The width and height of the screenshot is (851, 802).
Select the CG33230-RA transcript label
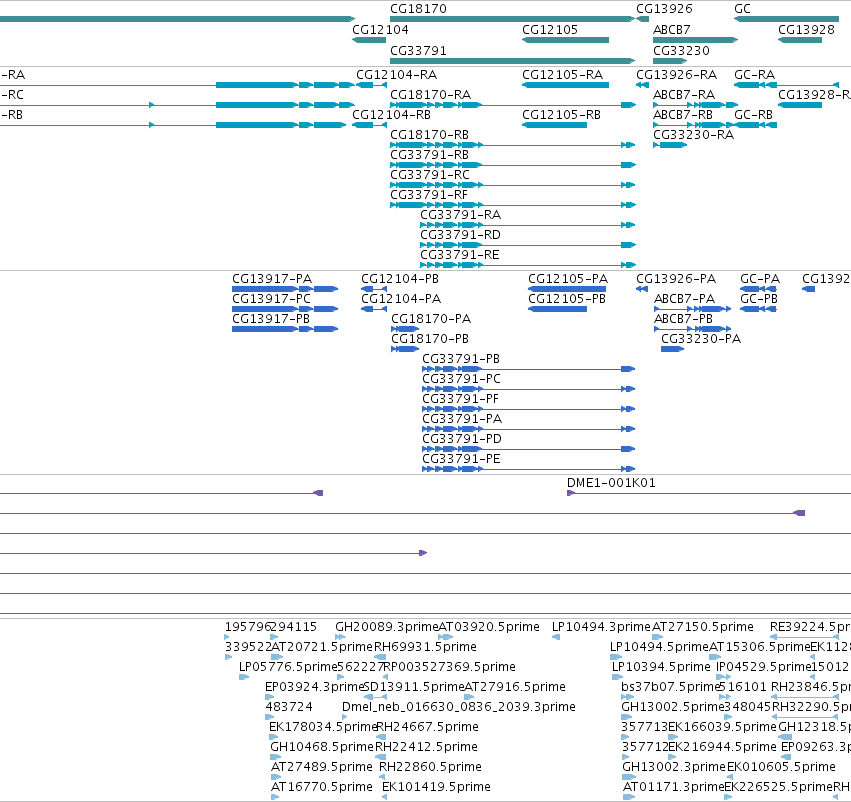(x=693, y=135)
